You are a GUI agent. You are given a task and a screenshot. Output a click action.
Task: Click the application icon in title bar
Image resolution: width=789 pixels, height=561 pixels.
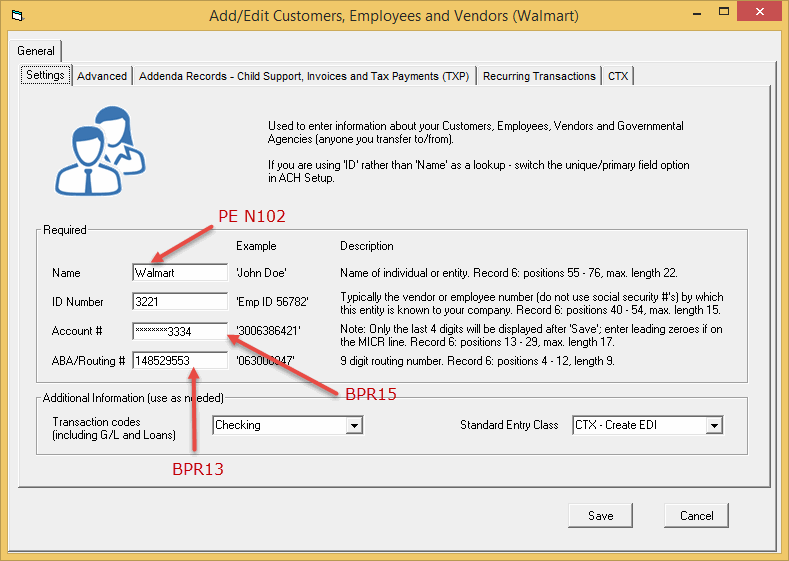point(14,16)
